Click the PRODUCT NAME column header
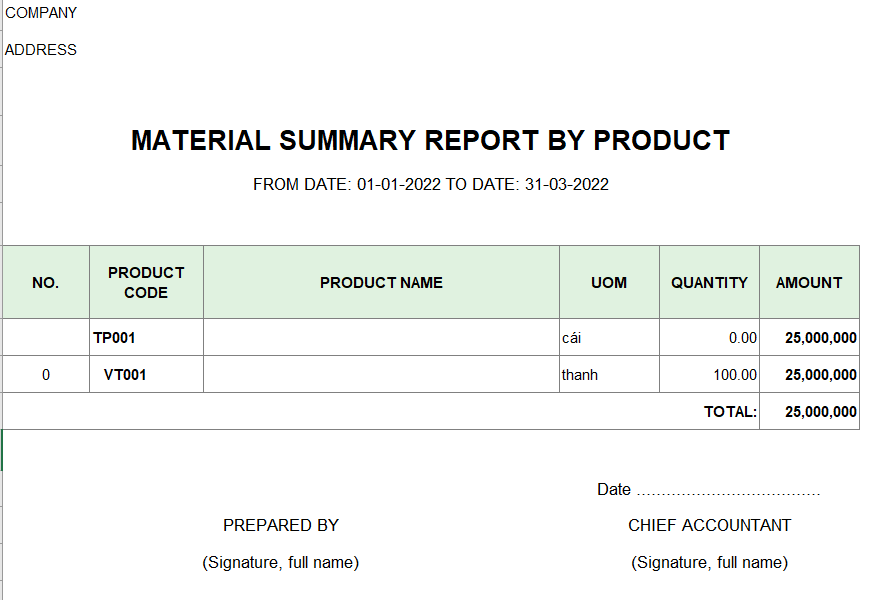This screenshot has width=877, height=600. tap(381, 282)
